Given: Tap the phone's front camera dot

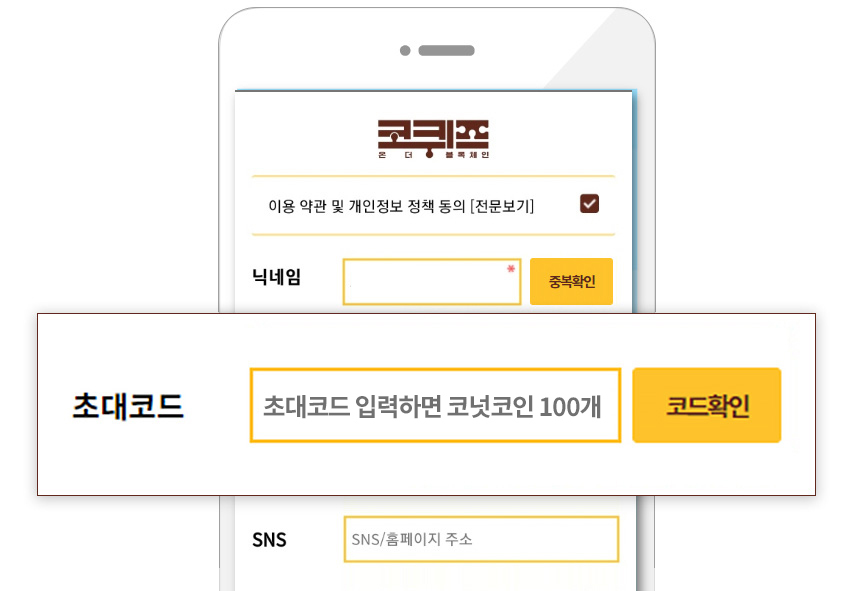Looking at the screenshot, I should coord(405,51).
